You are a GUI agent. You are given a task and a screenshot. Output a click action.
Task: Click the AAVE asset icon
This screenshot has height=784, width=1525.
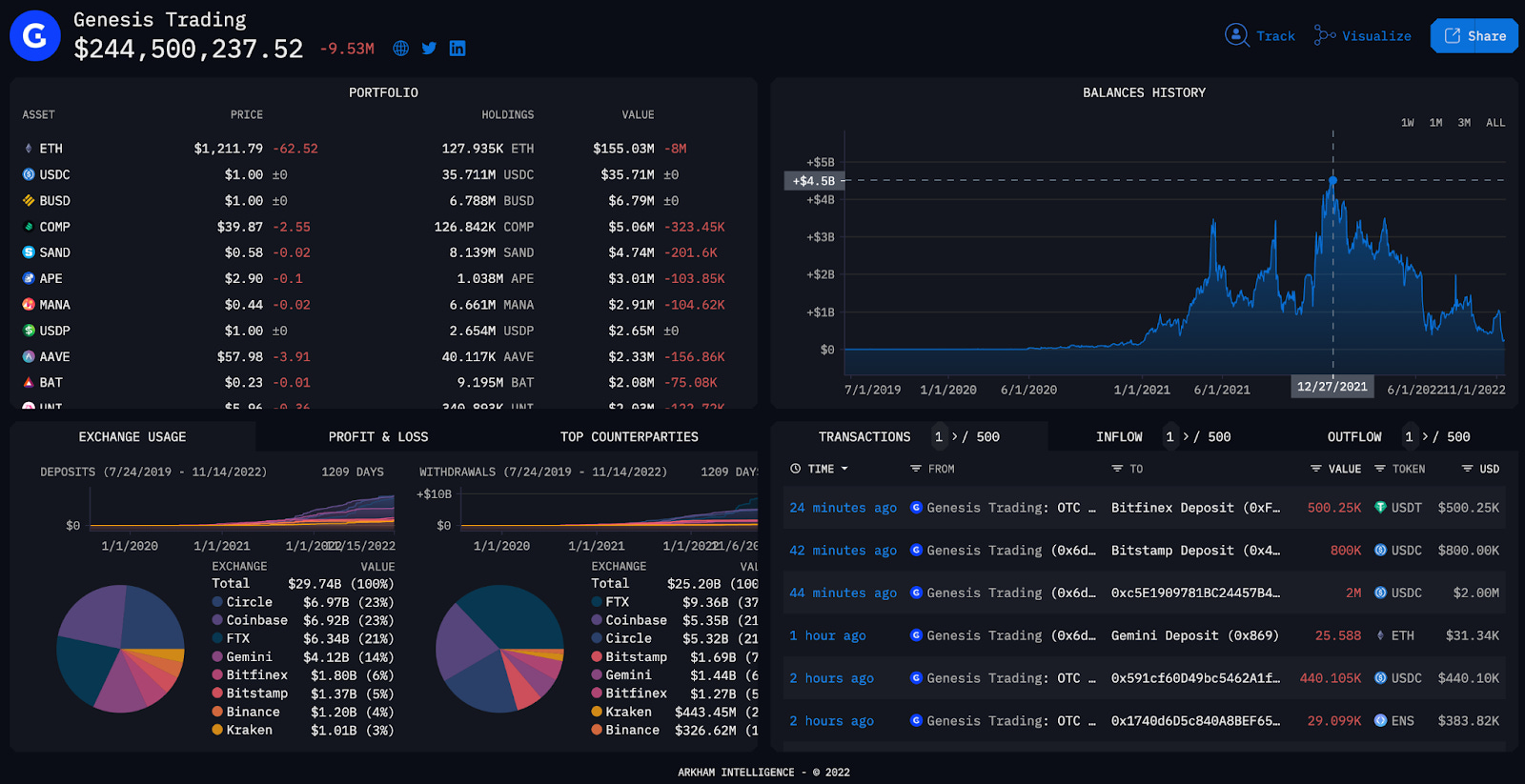coord(29,356)
